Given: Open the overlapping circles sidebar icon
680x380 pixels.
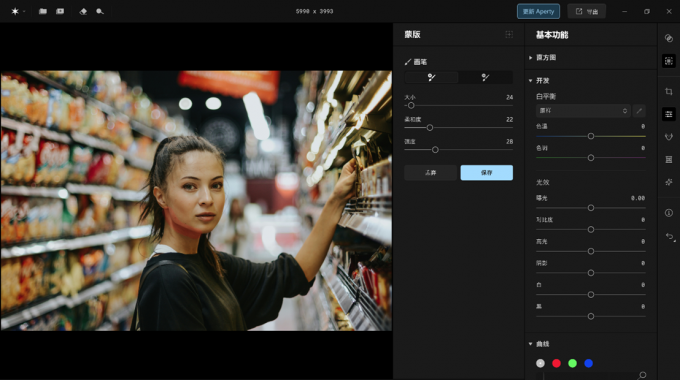Looking at the screenshot, I should (x=669, y=38).
